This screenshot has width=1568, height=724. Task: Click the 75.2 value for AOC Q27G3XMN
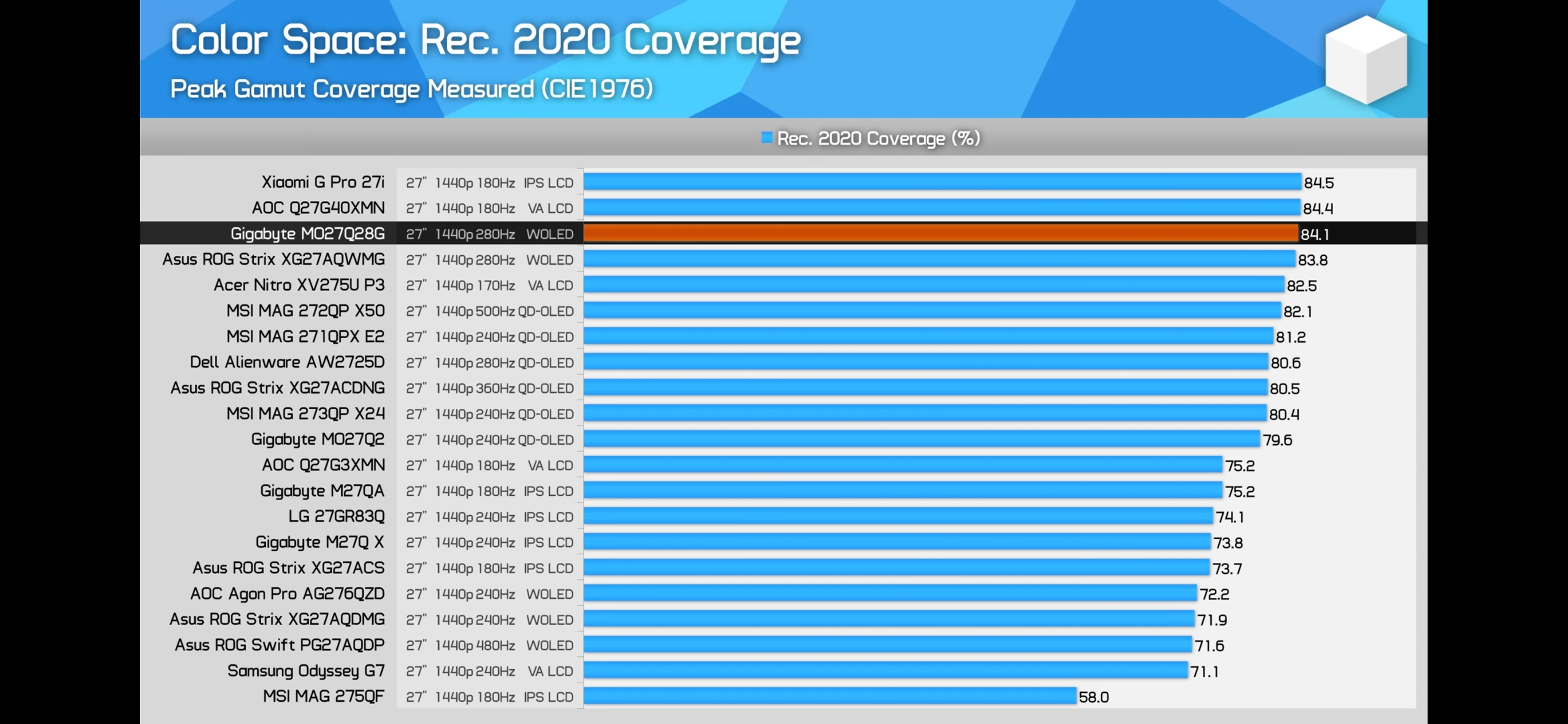coord(1240,466)
